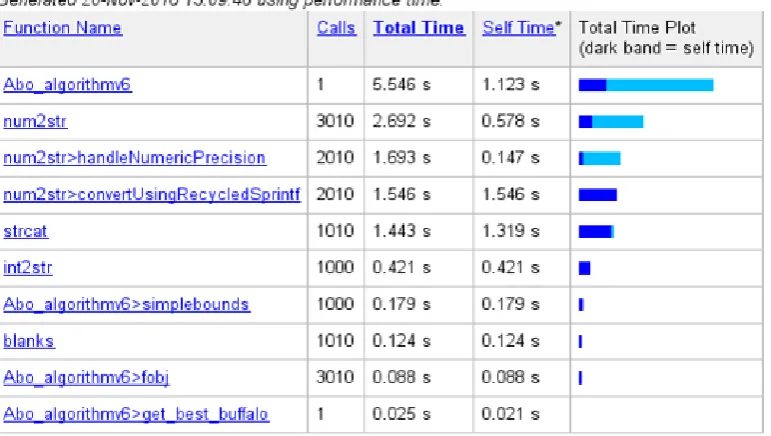Open num2str>handleNumericPrecision link
Screen dimensions: 771x436
[x=135, y=158]
